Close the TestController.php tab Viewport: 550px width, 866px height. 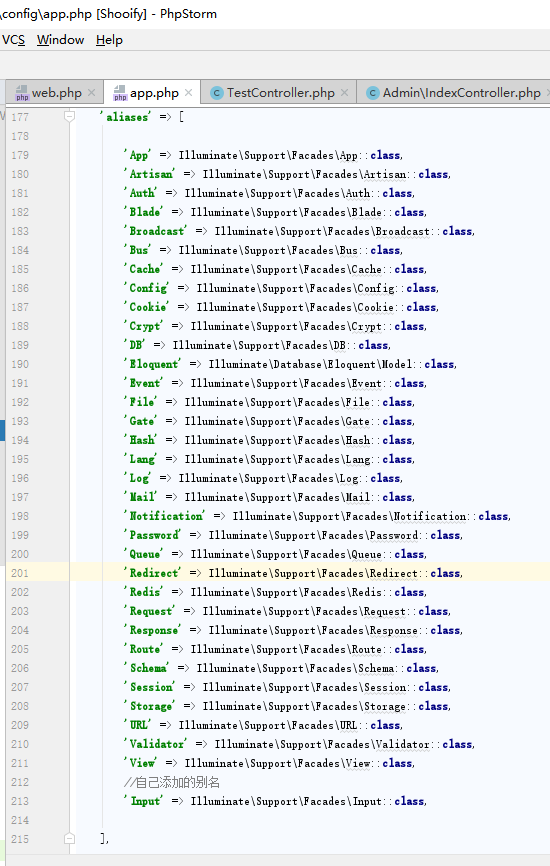click(x=345, y=93)
